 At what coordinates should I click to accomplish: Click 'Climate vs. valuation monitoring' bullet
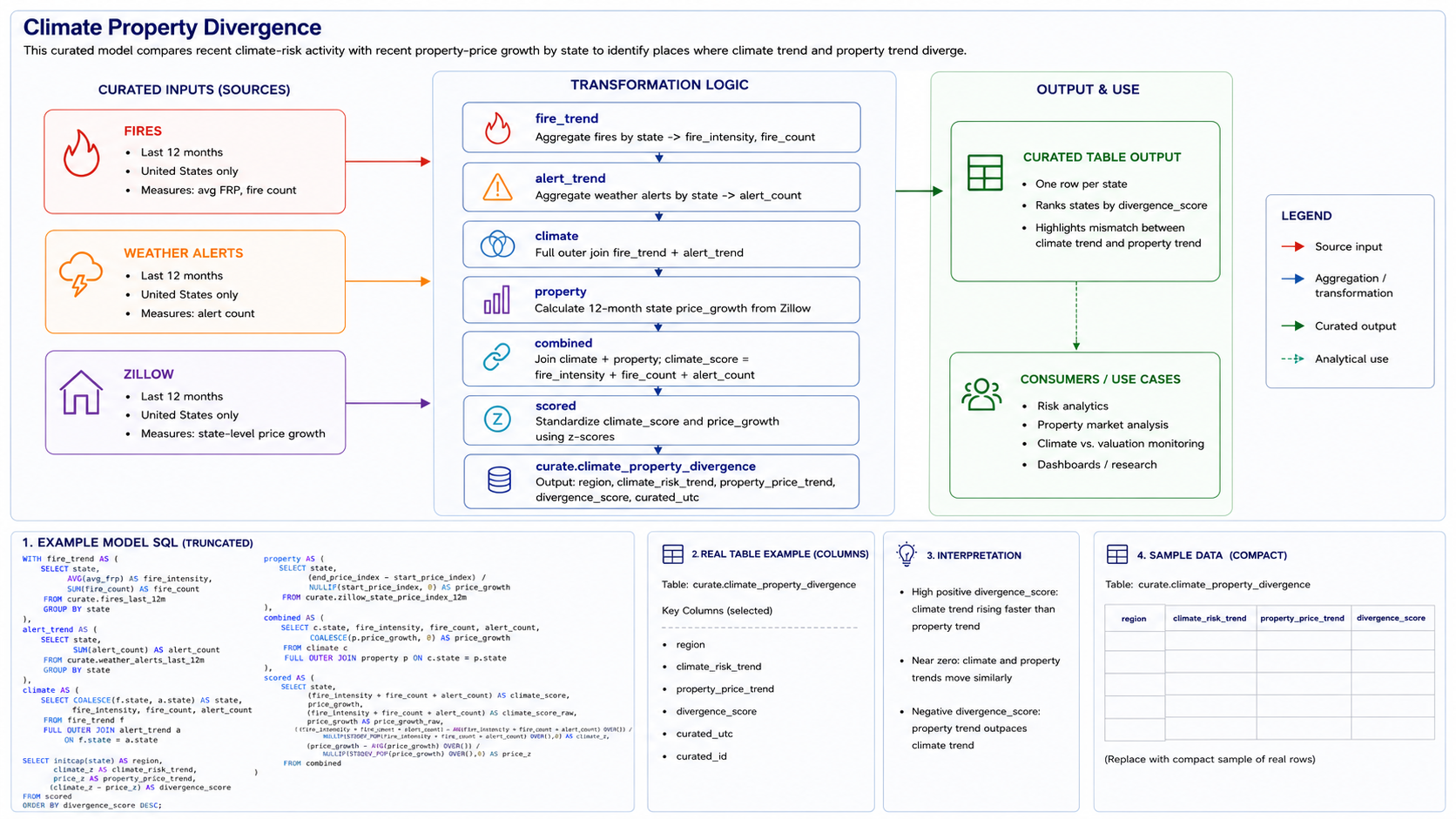(x=1121, y=444)
